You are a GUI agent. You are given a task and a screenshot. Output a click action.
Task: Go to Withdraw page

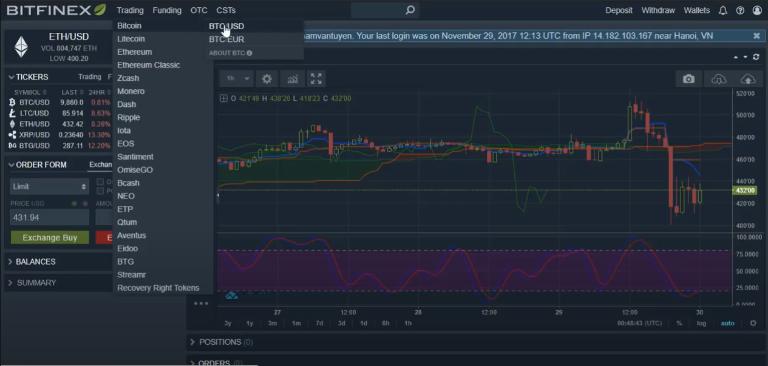(658, 10)
